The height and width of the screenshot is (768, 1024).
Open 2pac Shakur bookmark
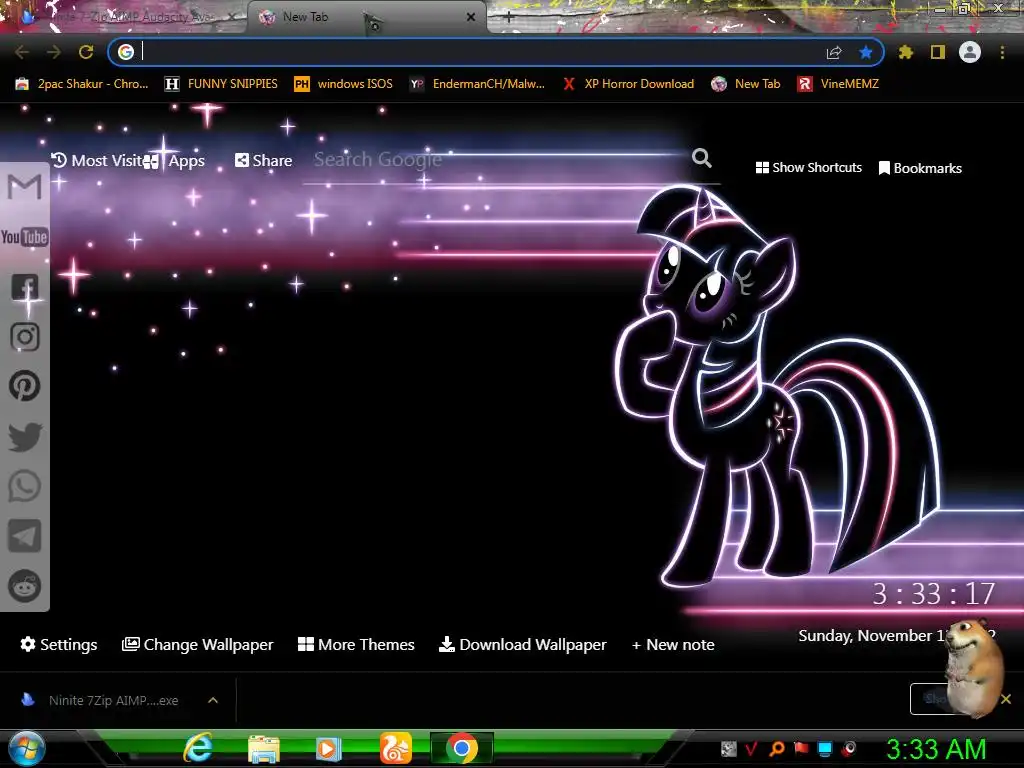[82, 84]
